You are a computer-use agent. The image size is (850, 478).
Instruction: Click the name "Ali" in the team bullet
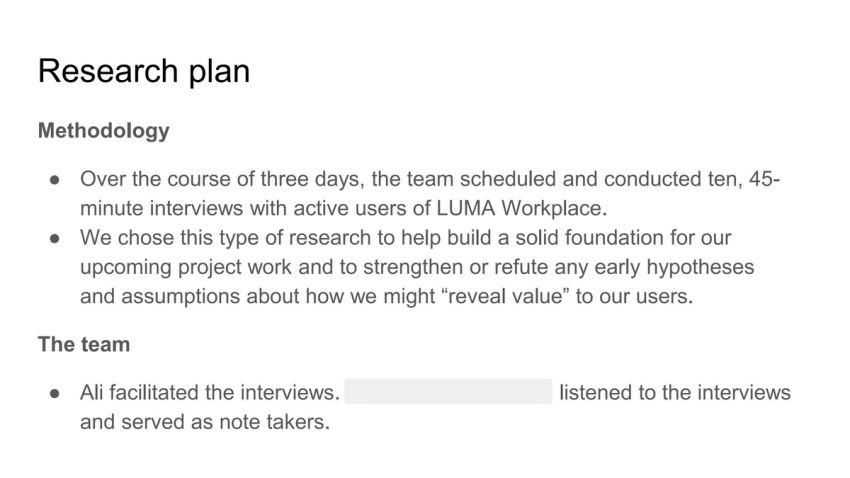92,393
